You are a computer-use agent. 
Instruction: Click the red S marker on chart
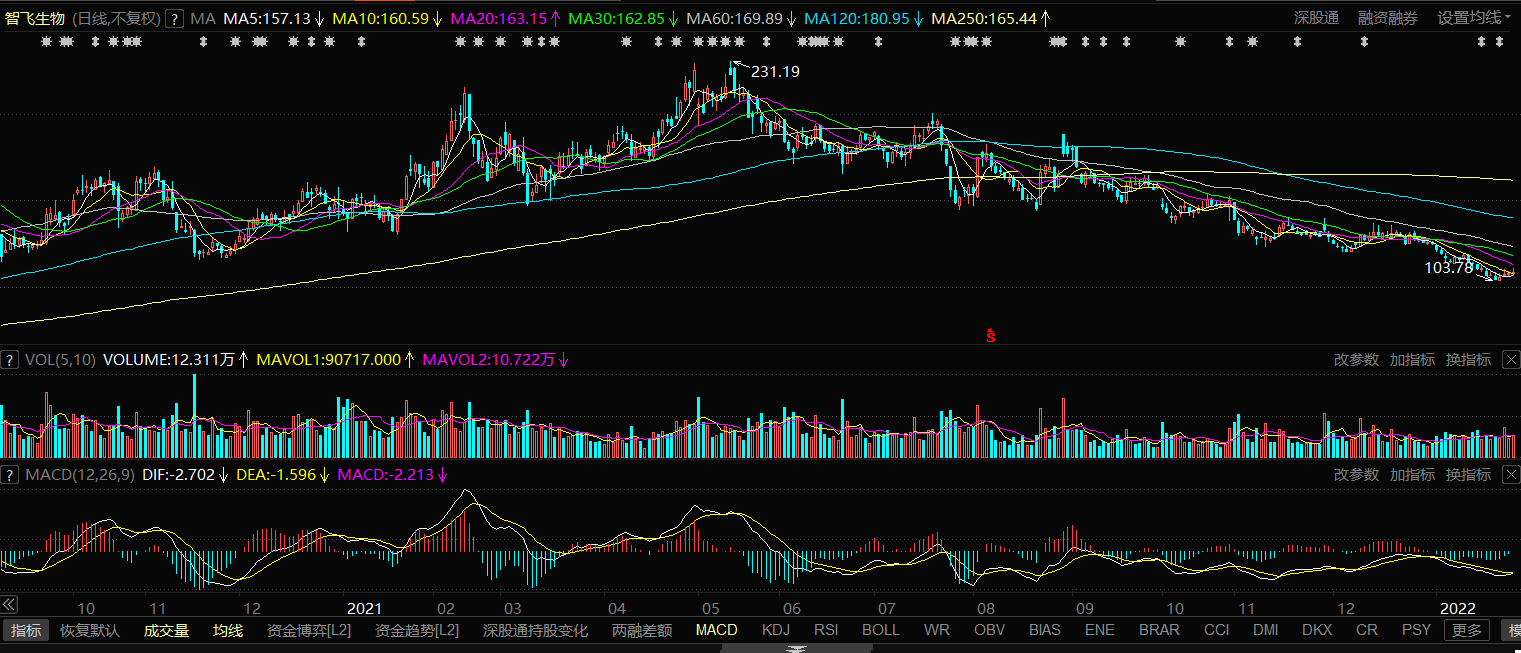click(991, 336)
